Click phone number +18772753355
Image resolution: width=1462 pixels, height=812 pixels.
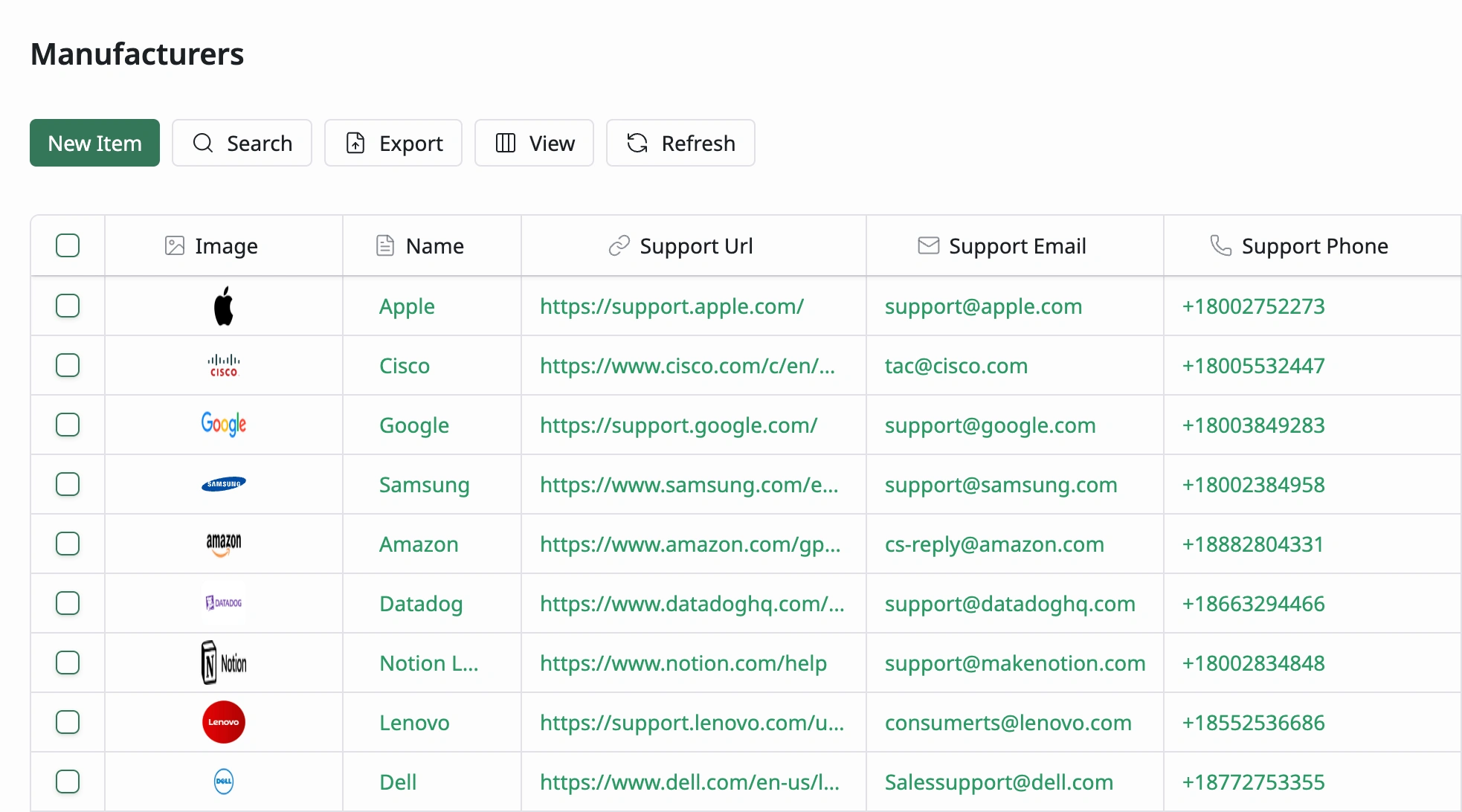[1254, 782]
